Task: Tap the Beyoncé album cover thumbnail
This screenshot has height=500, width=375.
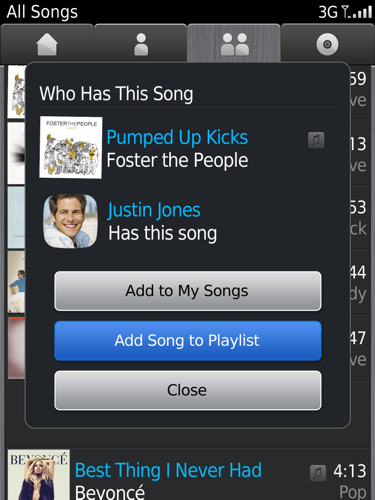Action: (39, 475)
